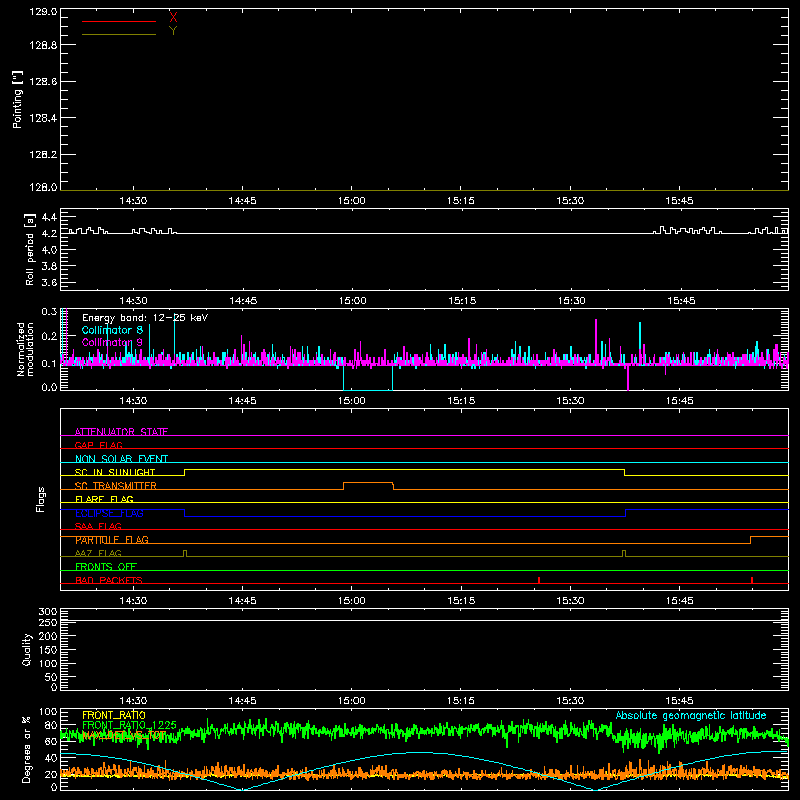Click the magenta Collimator 9 legend label

[112, 342]
